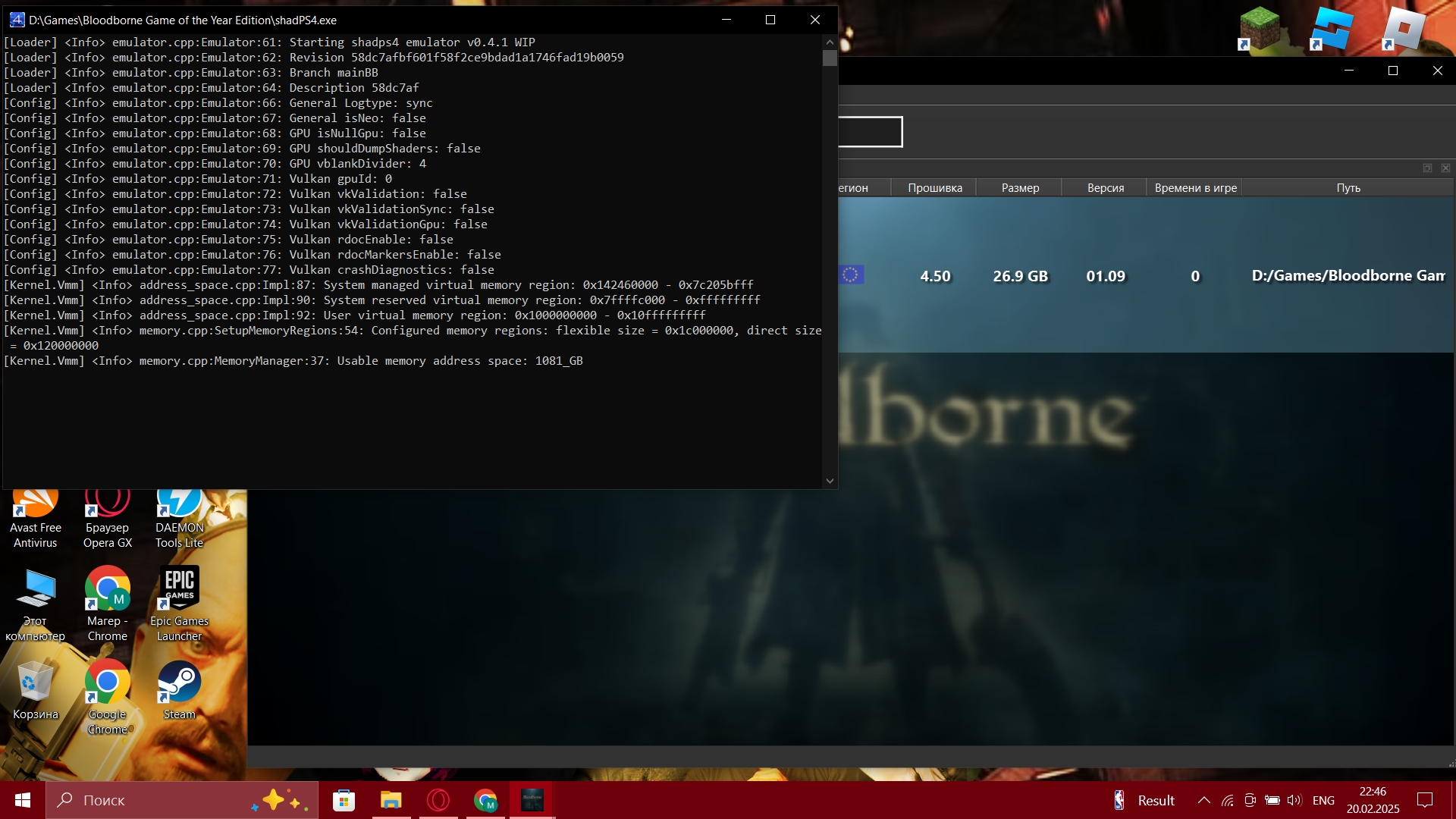Click the Времени в игре column header
The image size is (1456, 819).
(x=1194, y=188)
